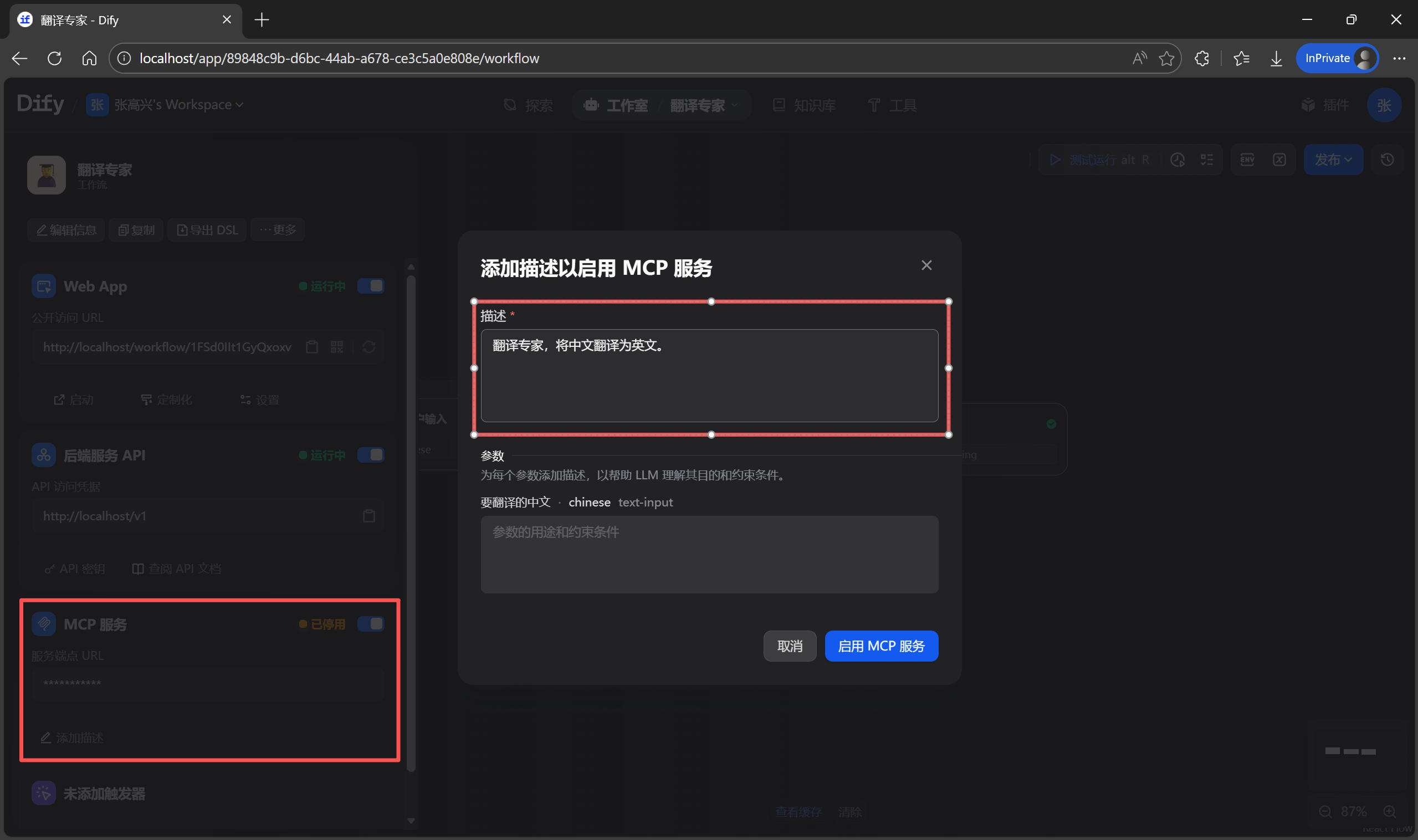Expand the 翻译专家 app switcher in the nav
Screen dimensions: 1418x840
pyautogui.click(x=704, y=105)
